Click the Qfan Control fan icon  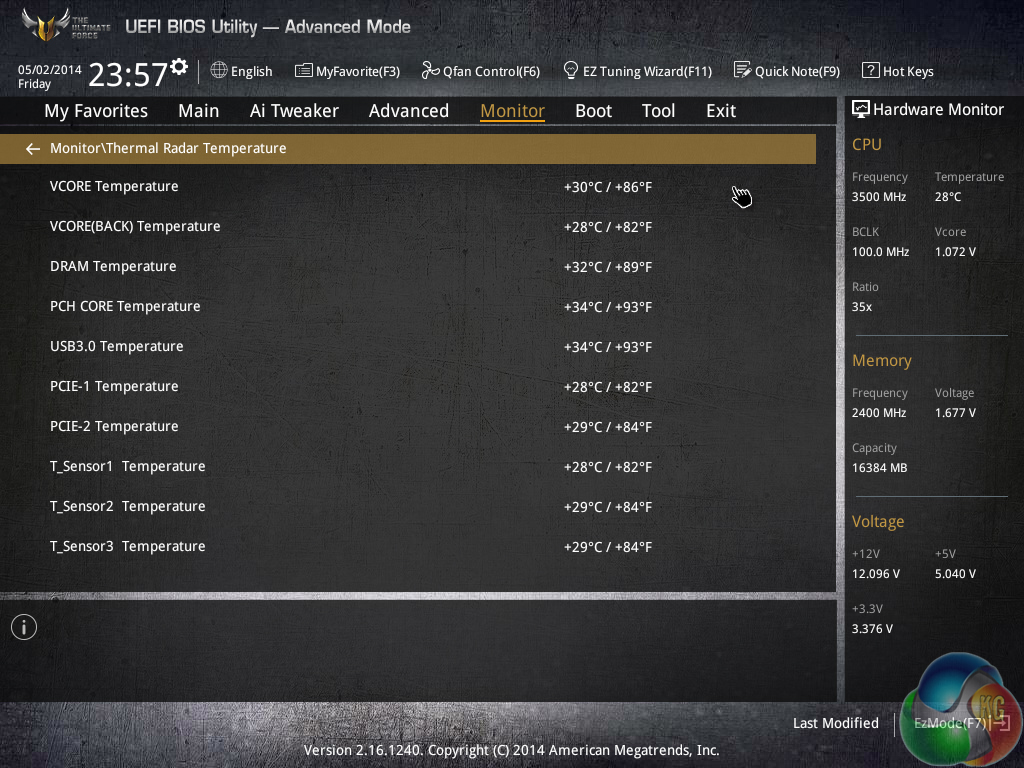[430, 70]
